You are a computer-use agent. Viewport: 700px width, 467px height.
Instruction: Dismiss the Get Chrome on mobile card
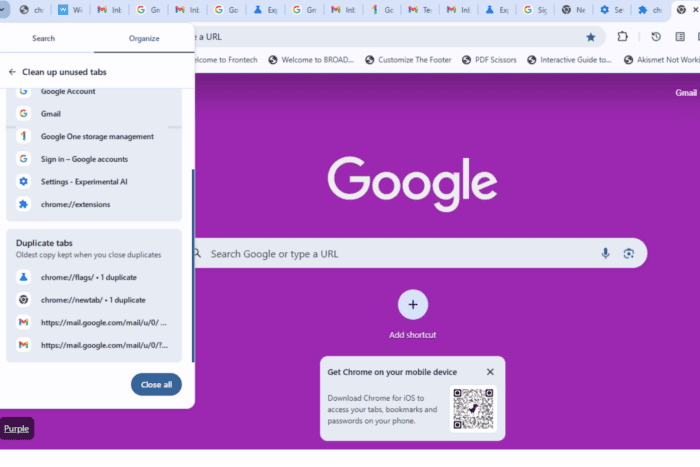(x=490, y=372)
